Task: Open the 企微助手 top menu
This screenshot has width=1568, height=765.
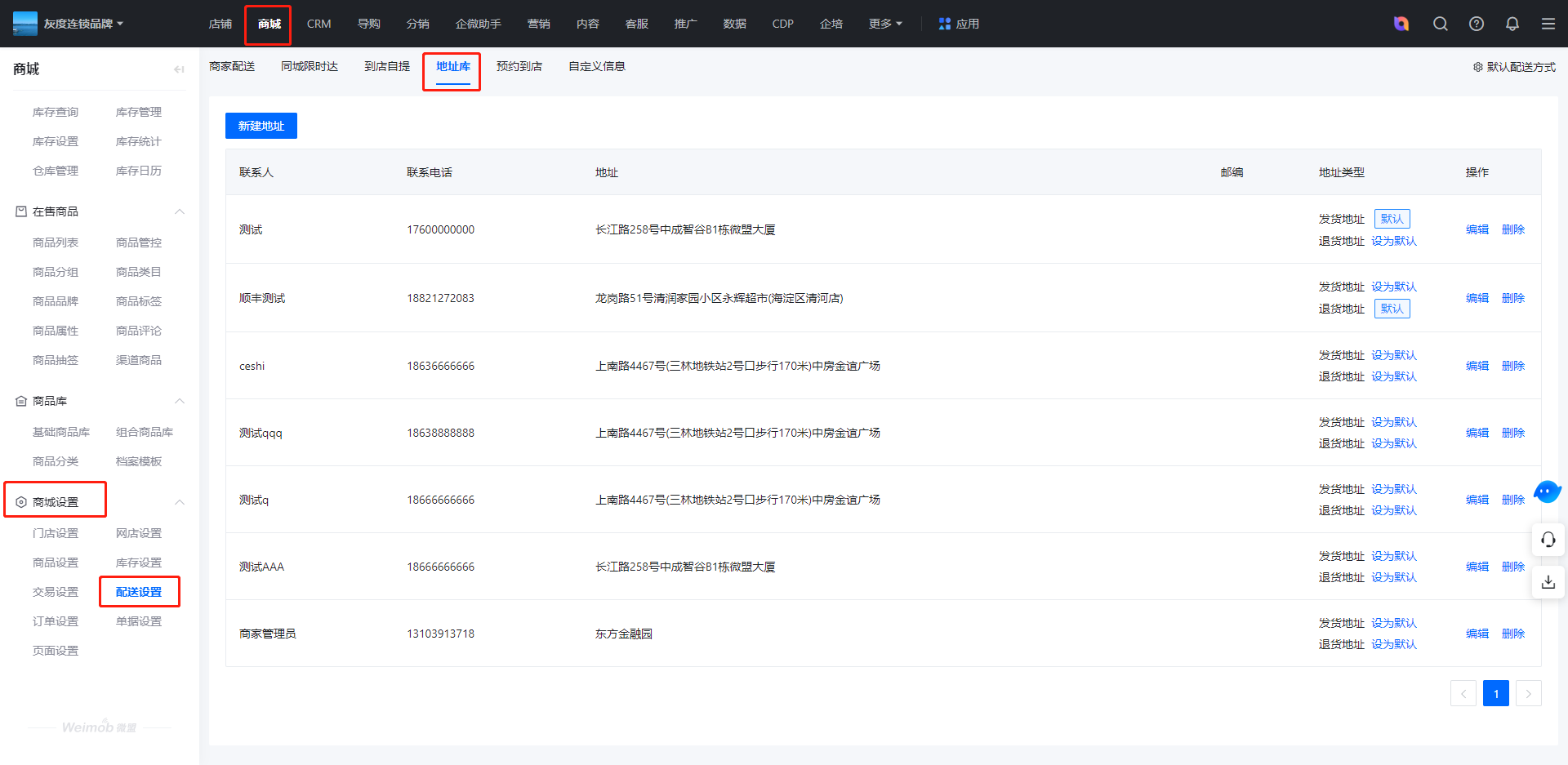Action: (x=479, y=24)
